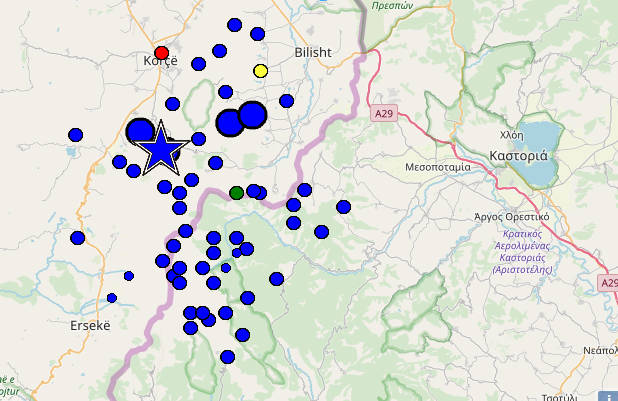
Task: Select the topmost blue circle marker
Action: tap(235, 25)
